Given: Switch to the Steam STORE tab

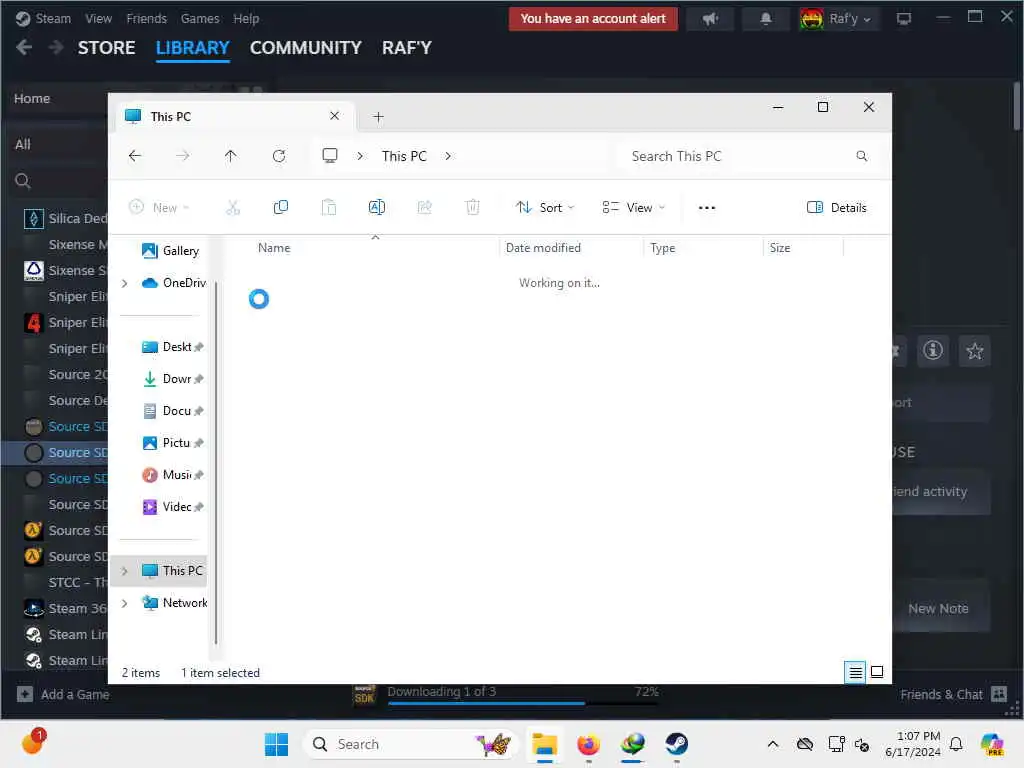Looking at the screenshot, I should [106, 48].
